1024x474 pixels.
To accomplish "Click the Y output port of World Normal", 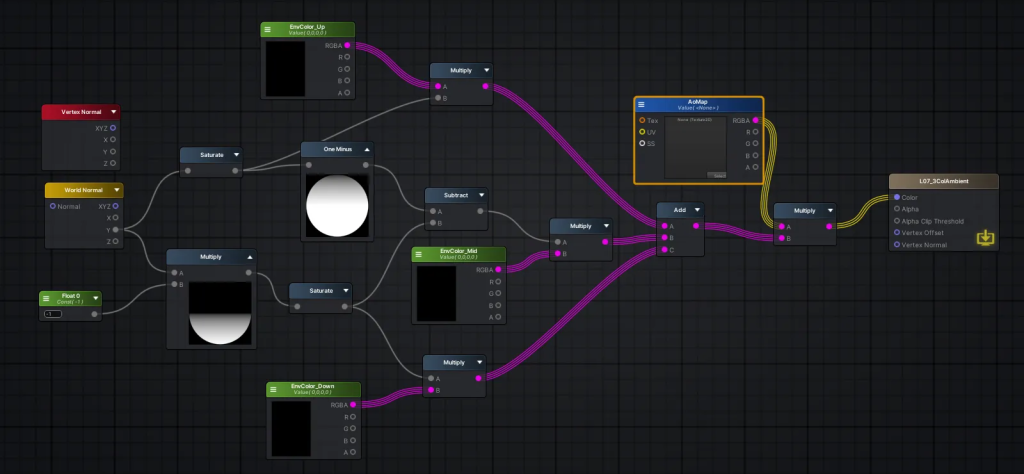I will (x=115, y=229).
